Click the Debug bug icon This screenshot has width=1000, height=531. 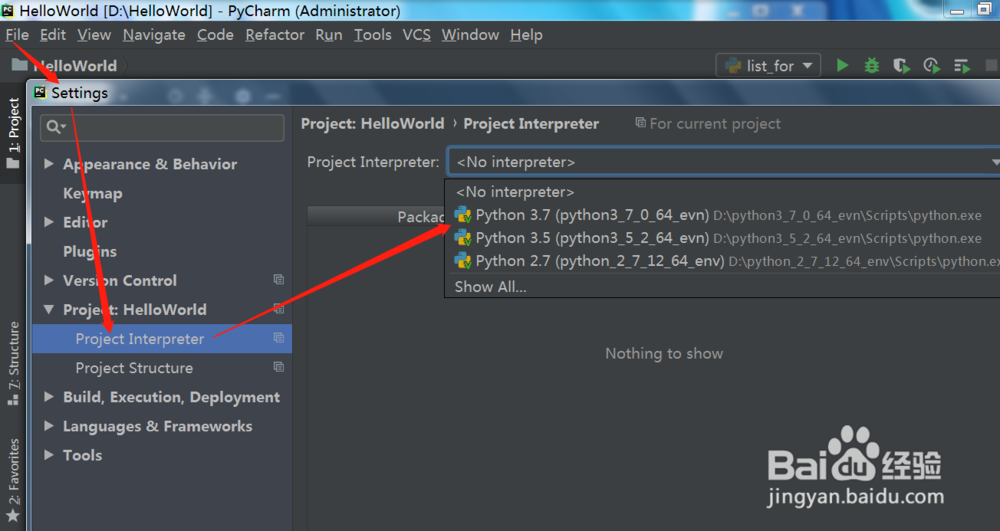click(x=871, y=65)
